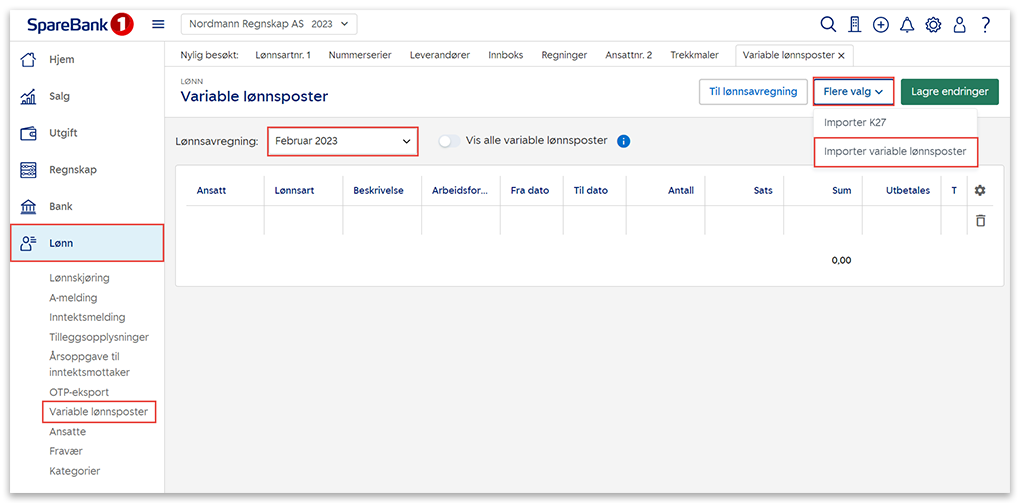Click the Lagre endringer button
Viewport: 1020px width, 503px height.
[949, 92]
